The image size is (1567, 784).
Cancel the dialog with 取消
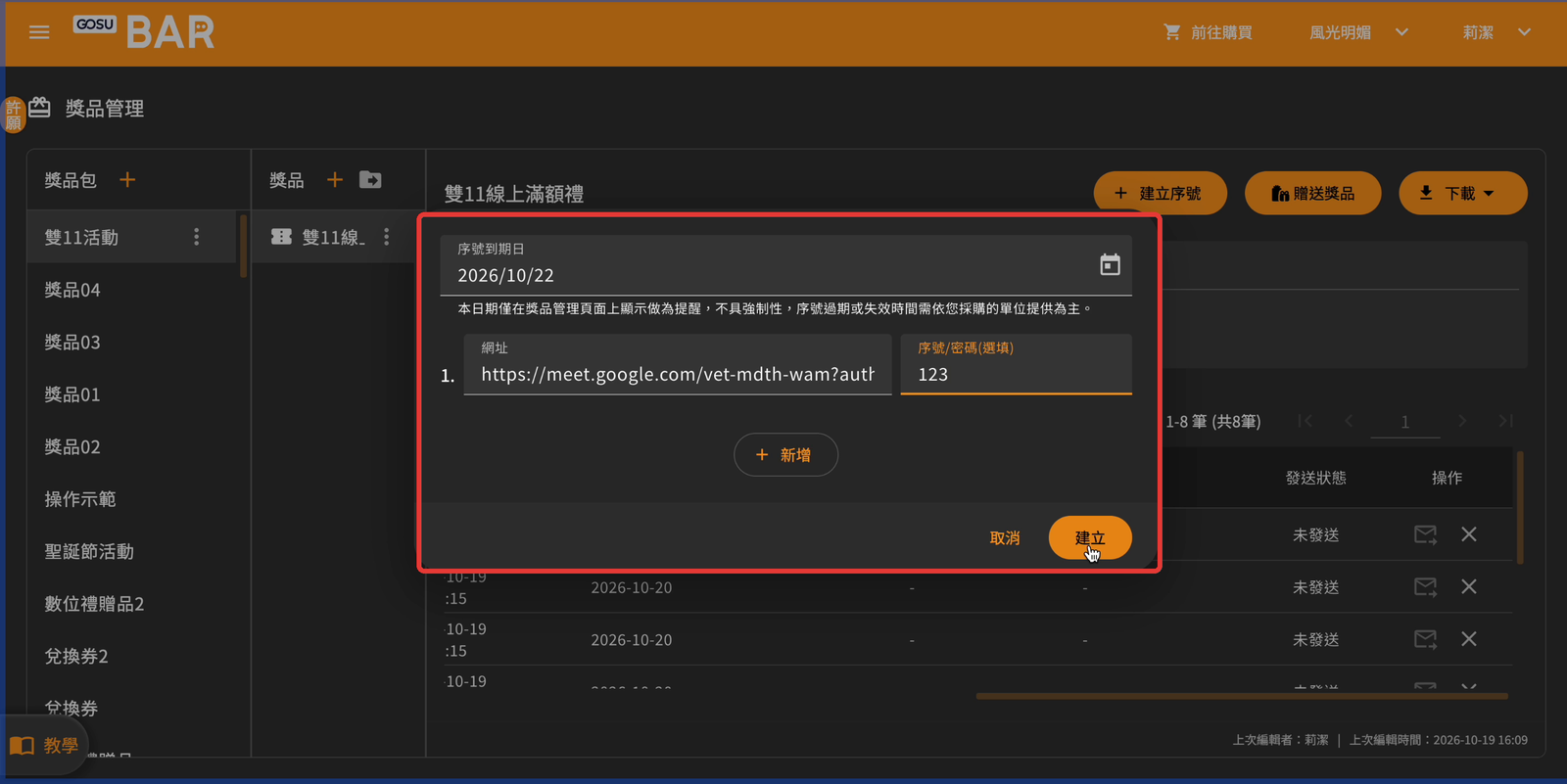pos(1005,538)
